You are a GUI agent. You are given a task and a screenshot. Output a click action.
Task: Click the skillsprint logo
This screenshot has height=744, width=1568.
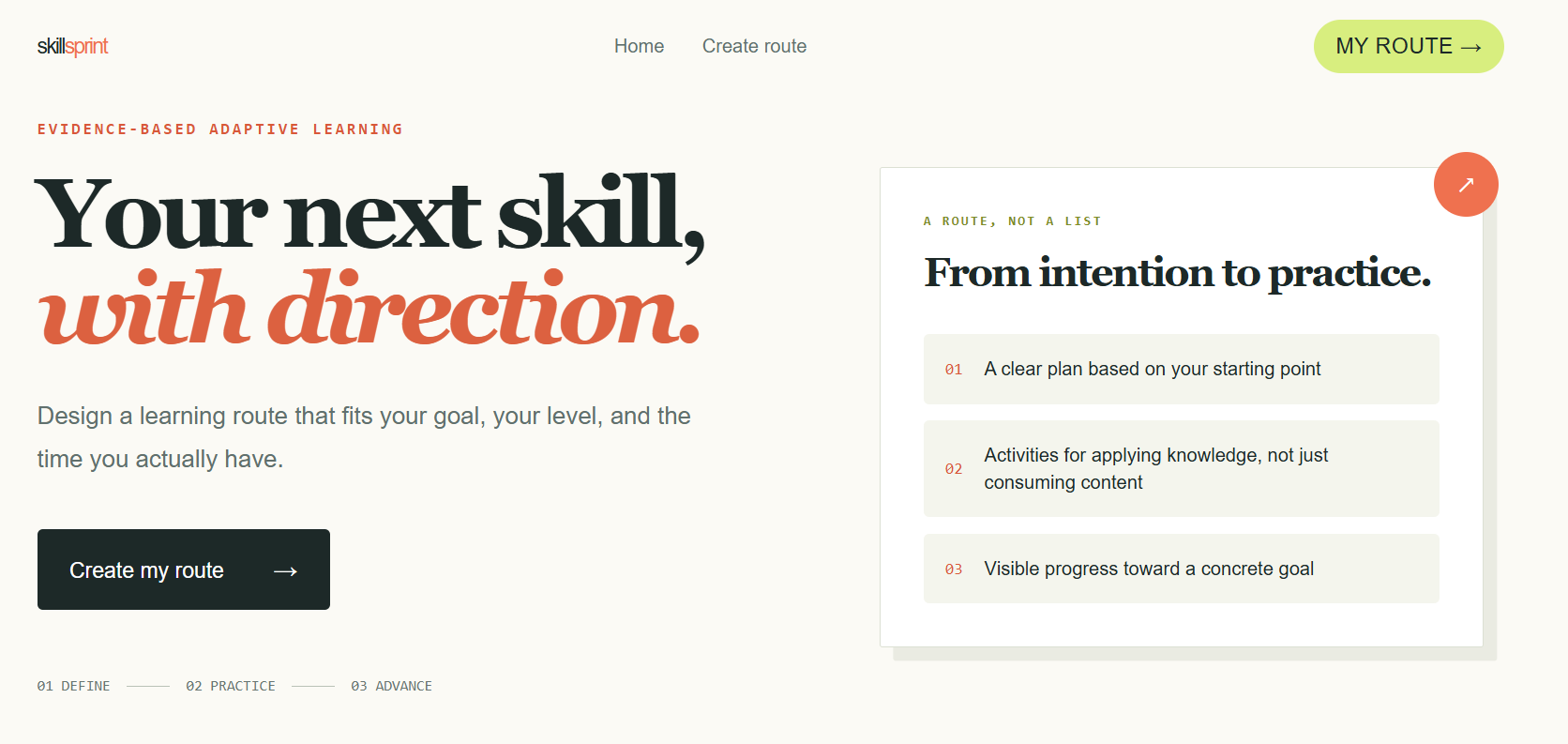coord(73,46)
